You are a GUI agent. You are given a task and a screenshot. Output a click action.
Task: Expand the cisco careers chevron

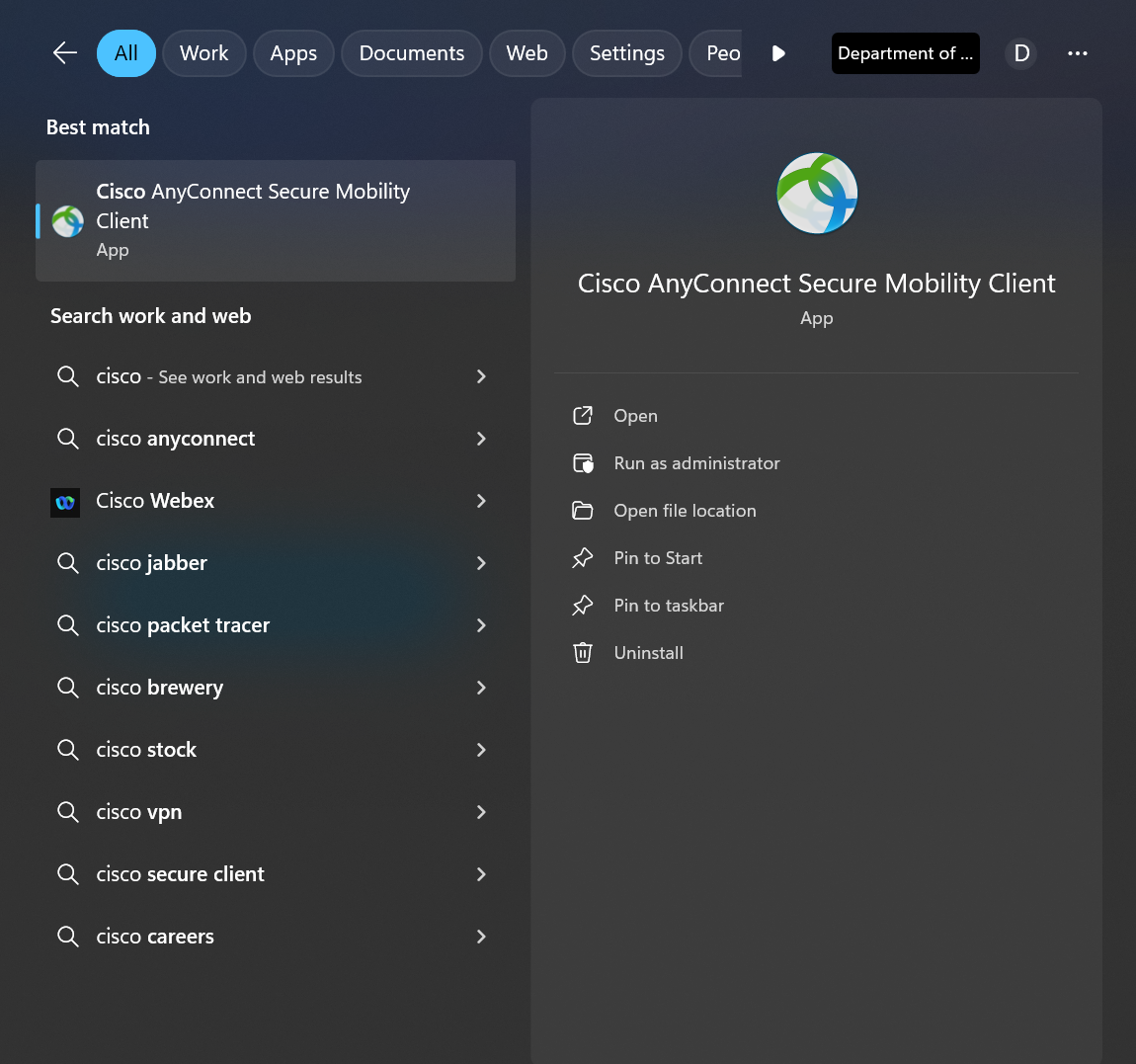tap(481, 937)
